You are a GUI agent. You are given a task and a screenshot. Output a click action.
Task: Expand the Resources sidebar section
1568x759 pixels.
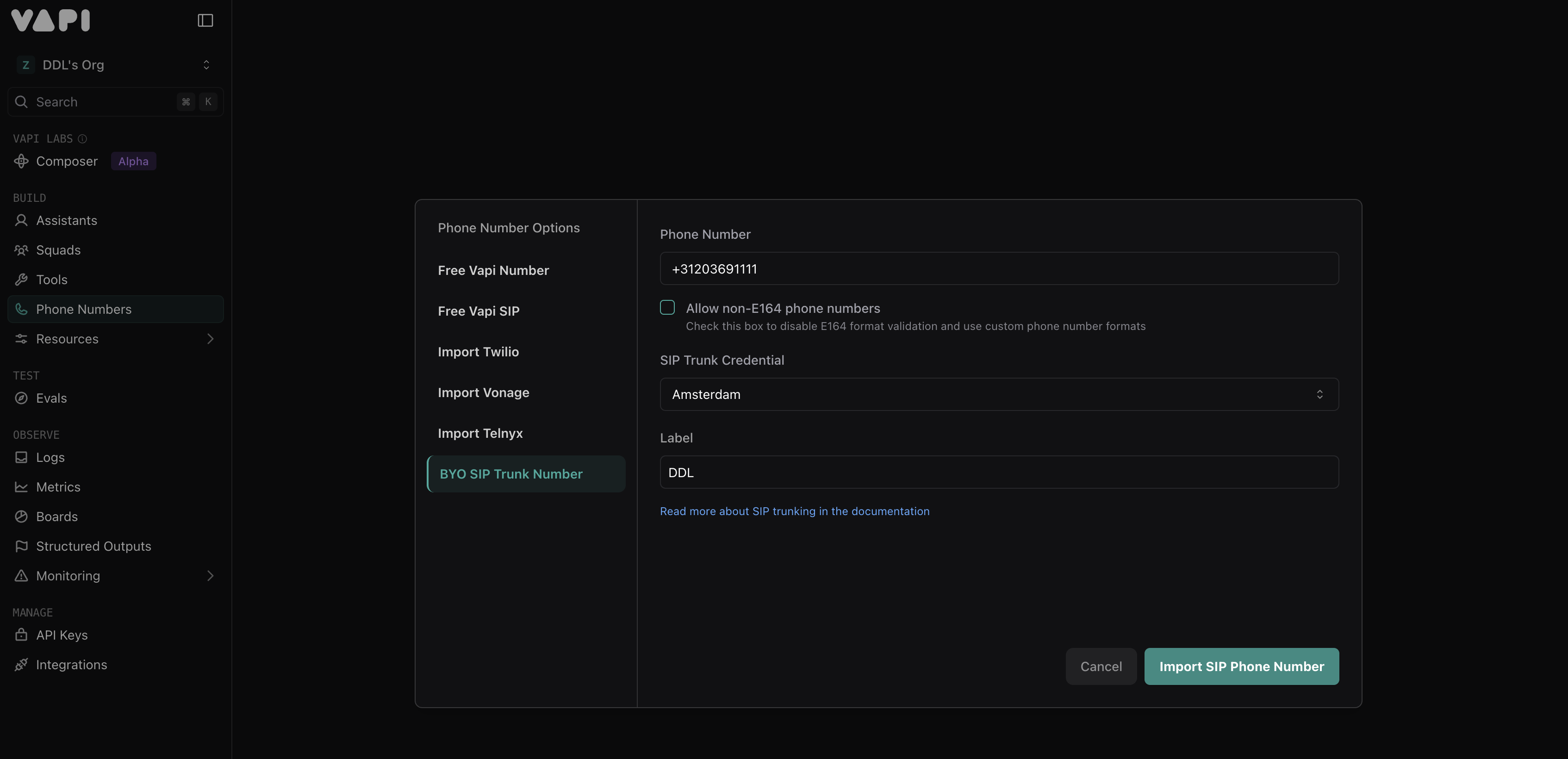point(210,339)
